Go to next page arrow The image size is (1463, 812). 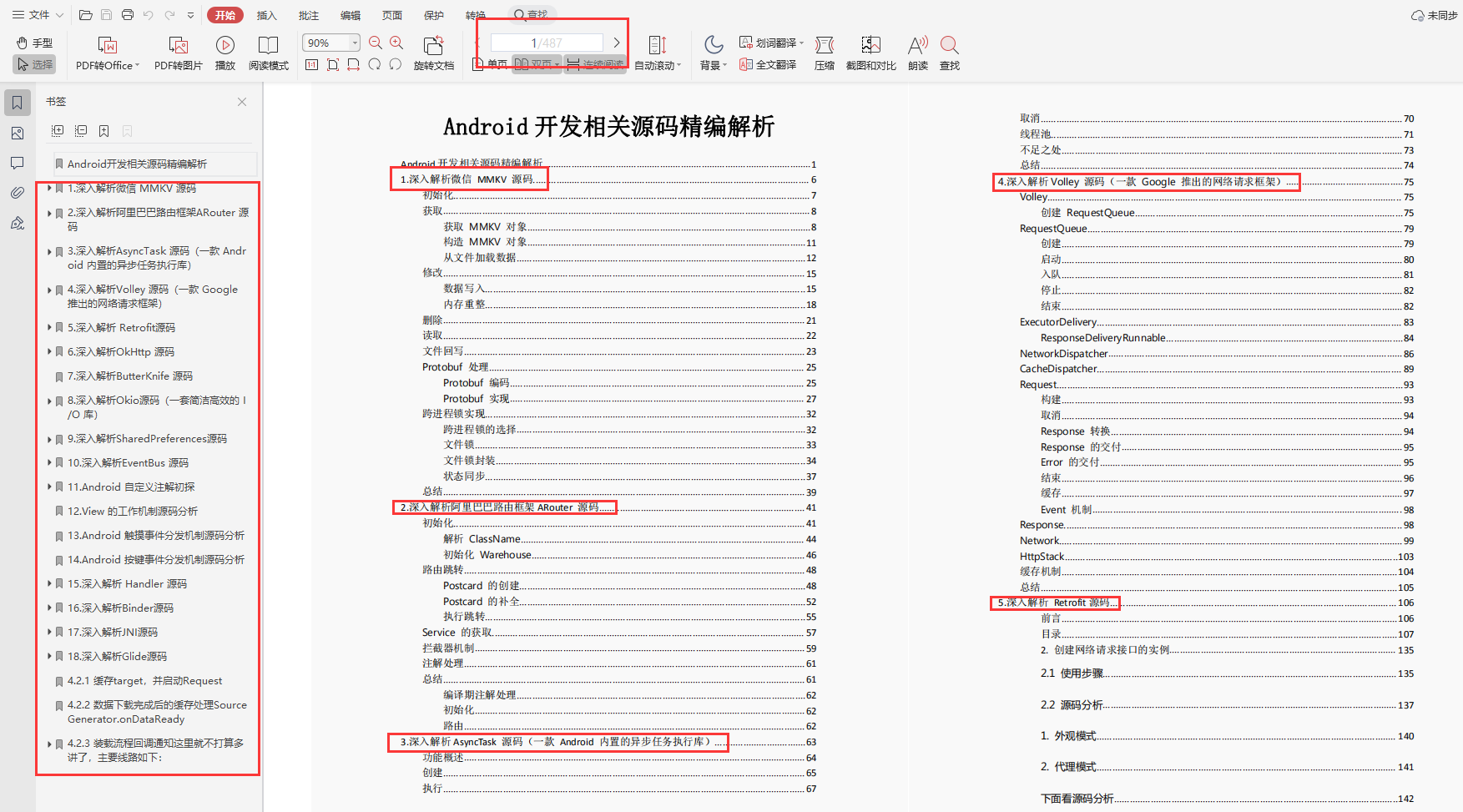(x=617, y=43)
